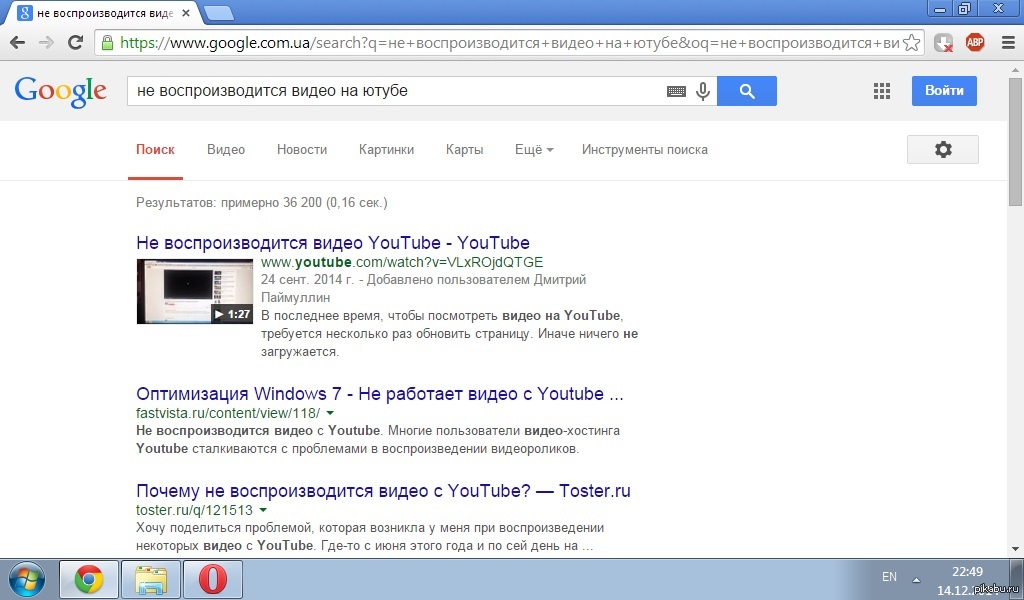Click the Google logo
1024x600 pixels.
[61, 91]
